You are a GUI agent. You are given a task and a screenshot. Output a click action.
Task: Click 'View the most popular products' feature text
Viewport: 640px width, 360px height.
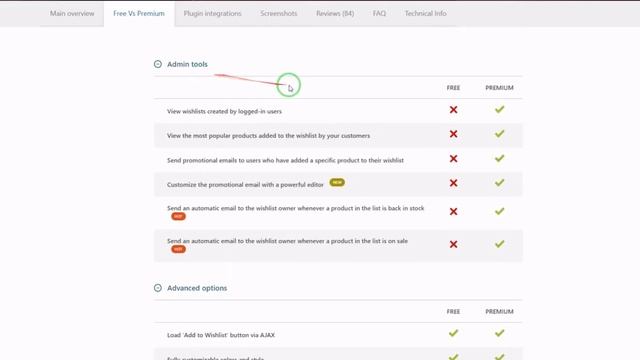tap(268, 136)
